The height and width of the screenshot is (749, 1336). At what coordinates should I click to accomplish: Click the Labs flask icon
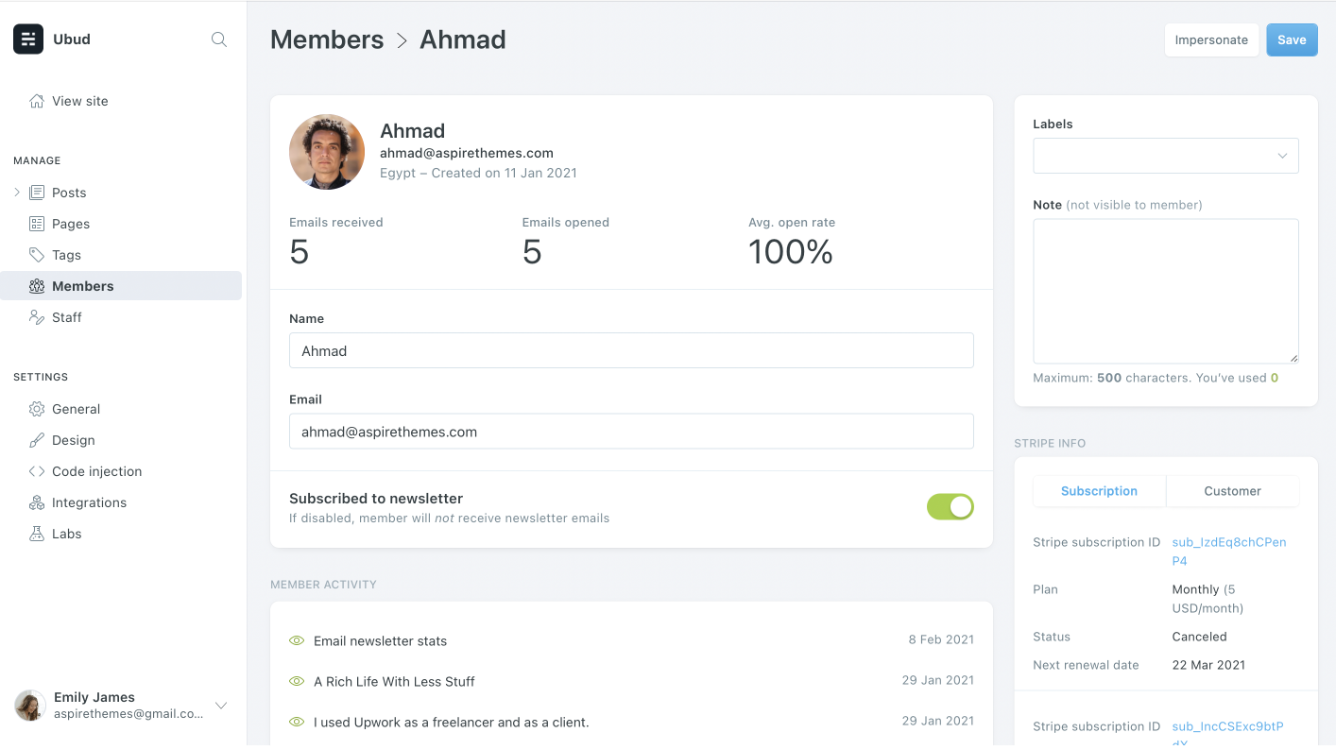pyautogui.click(x=37, y=534)
